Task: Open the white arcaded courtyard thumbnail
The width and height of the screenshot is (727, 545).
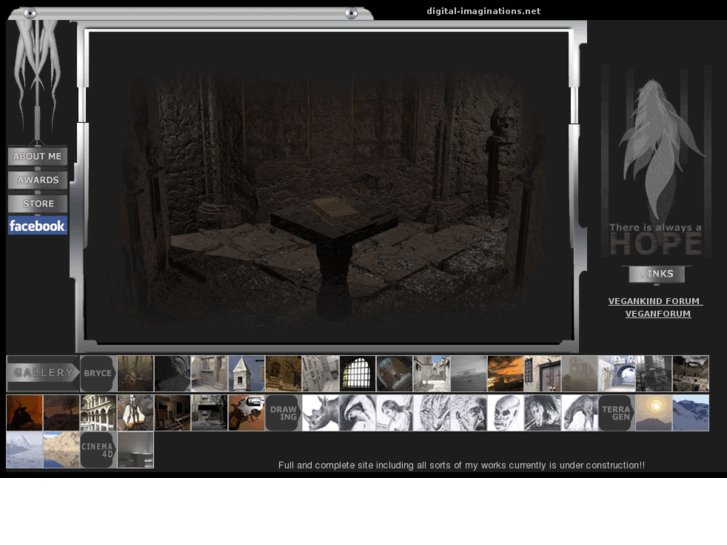Action: (98, 413)
